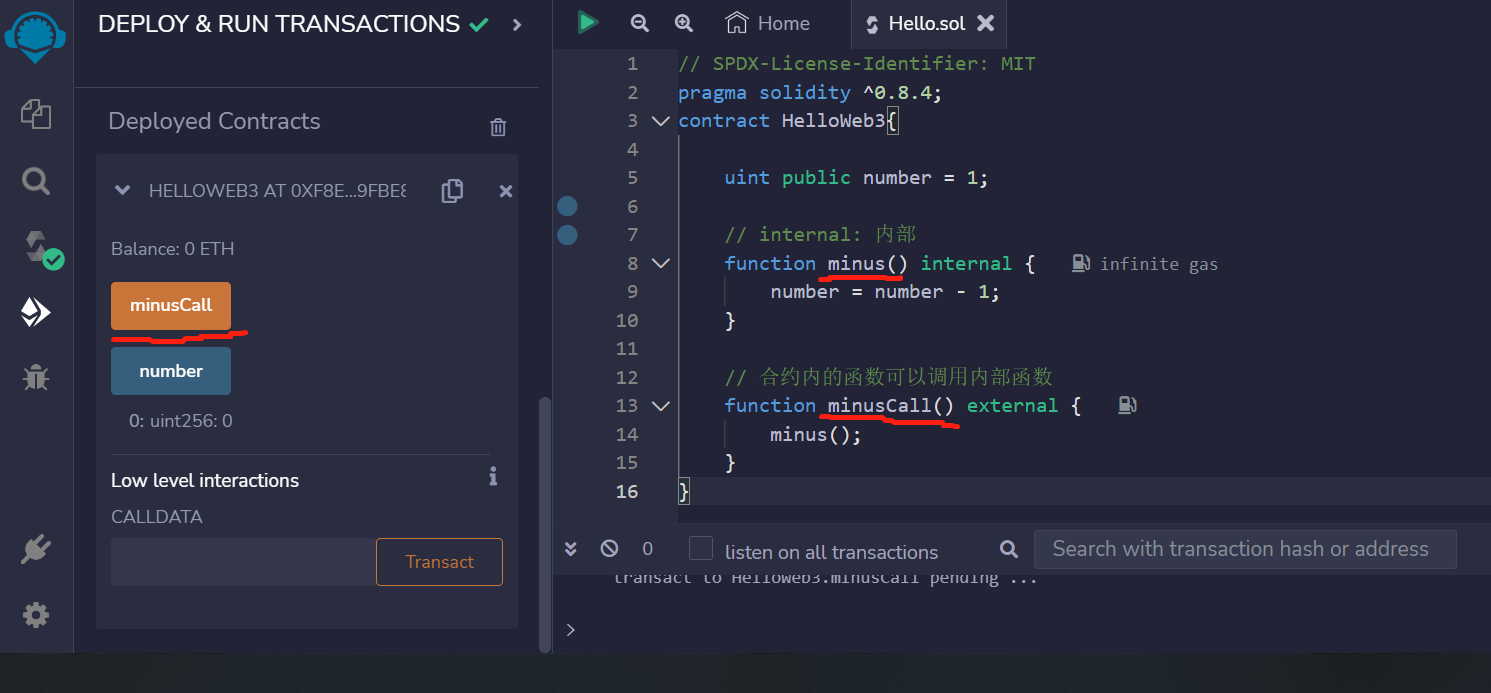Switch to the Home tab
Screen dimensions: 1491x693
pyautogui.click(x=767, y=23)
